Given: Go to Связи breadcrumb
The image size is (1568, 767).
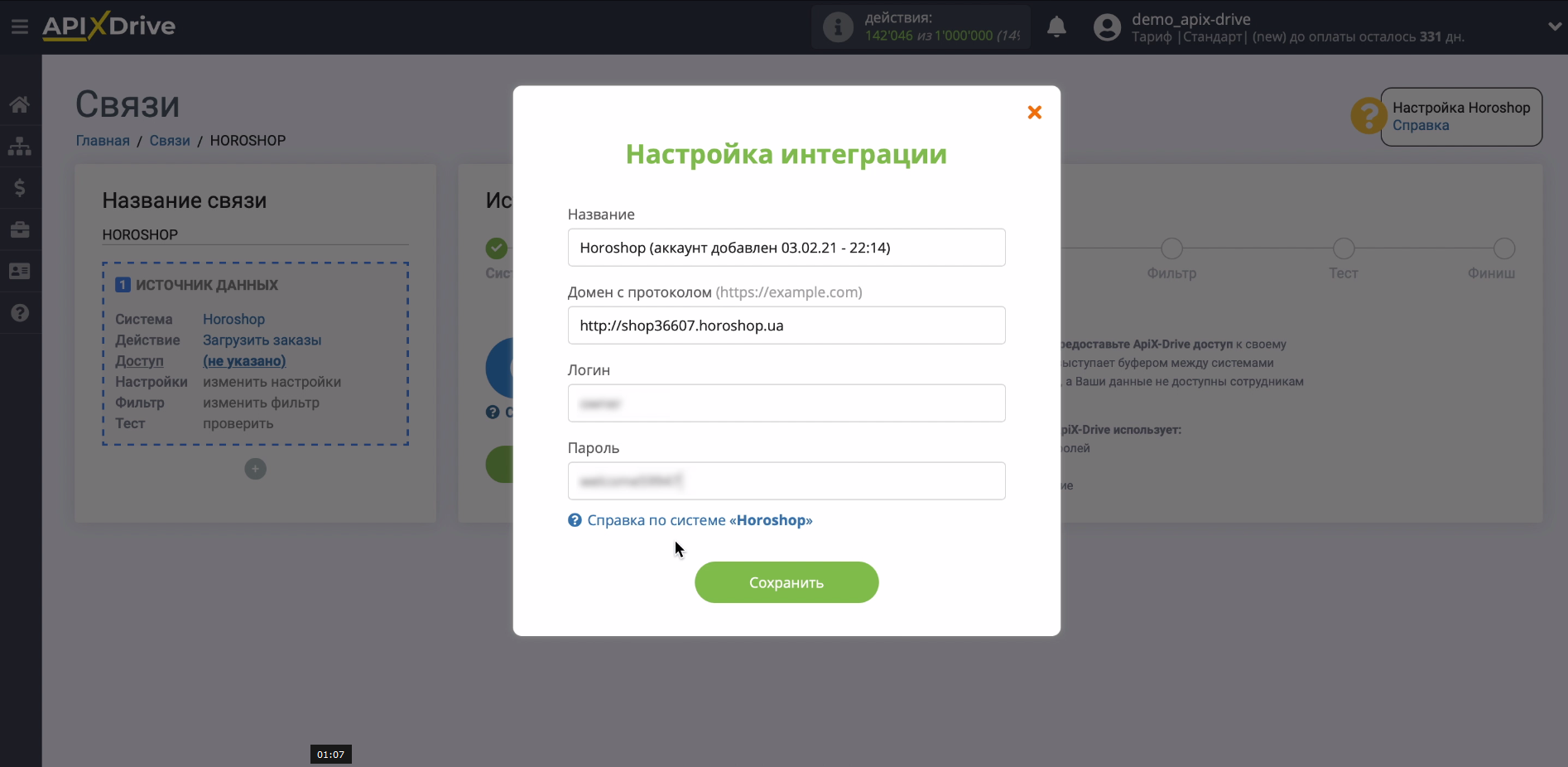Looking at the screenshot, I should [170, 141].
